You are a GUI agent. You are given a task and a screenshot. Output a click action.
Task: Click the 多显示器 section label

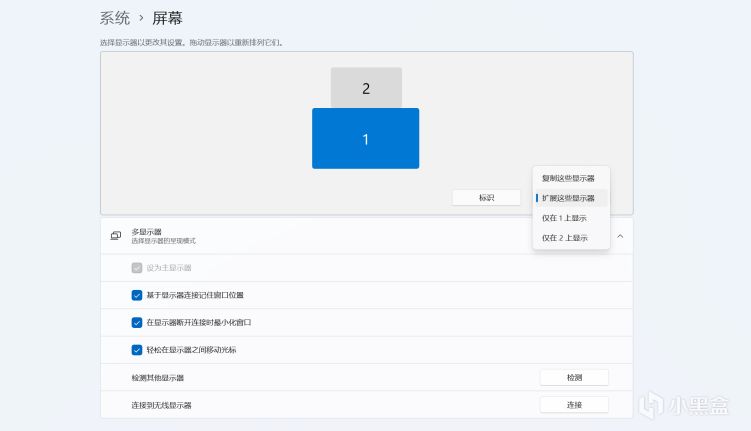click(x=147, y=232)
